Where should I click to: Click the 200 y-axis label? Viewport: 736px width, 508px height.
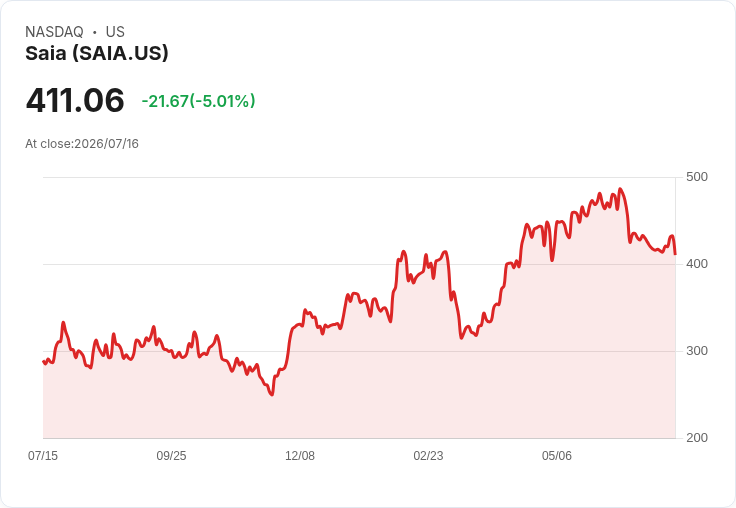tap(697, 438)
